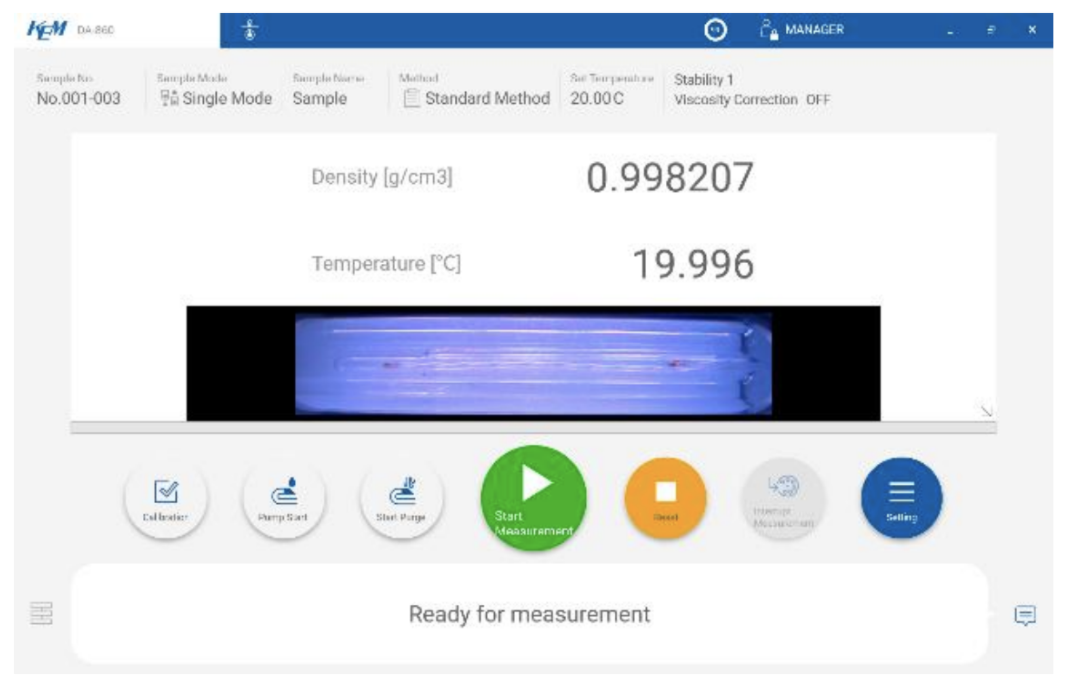Screen dimensions: 1066x686
Task: Open the message comment icon at bottom right
Action: tap(1024, 615)
